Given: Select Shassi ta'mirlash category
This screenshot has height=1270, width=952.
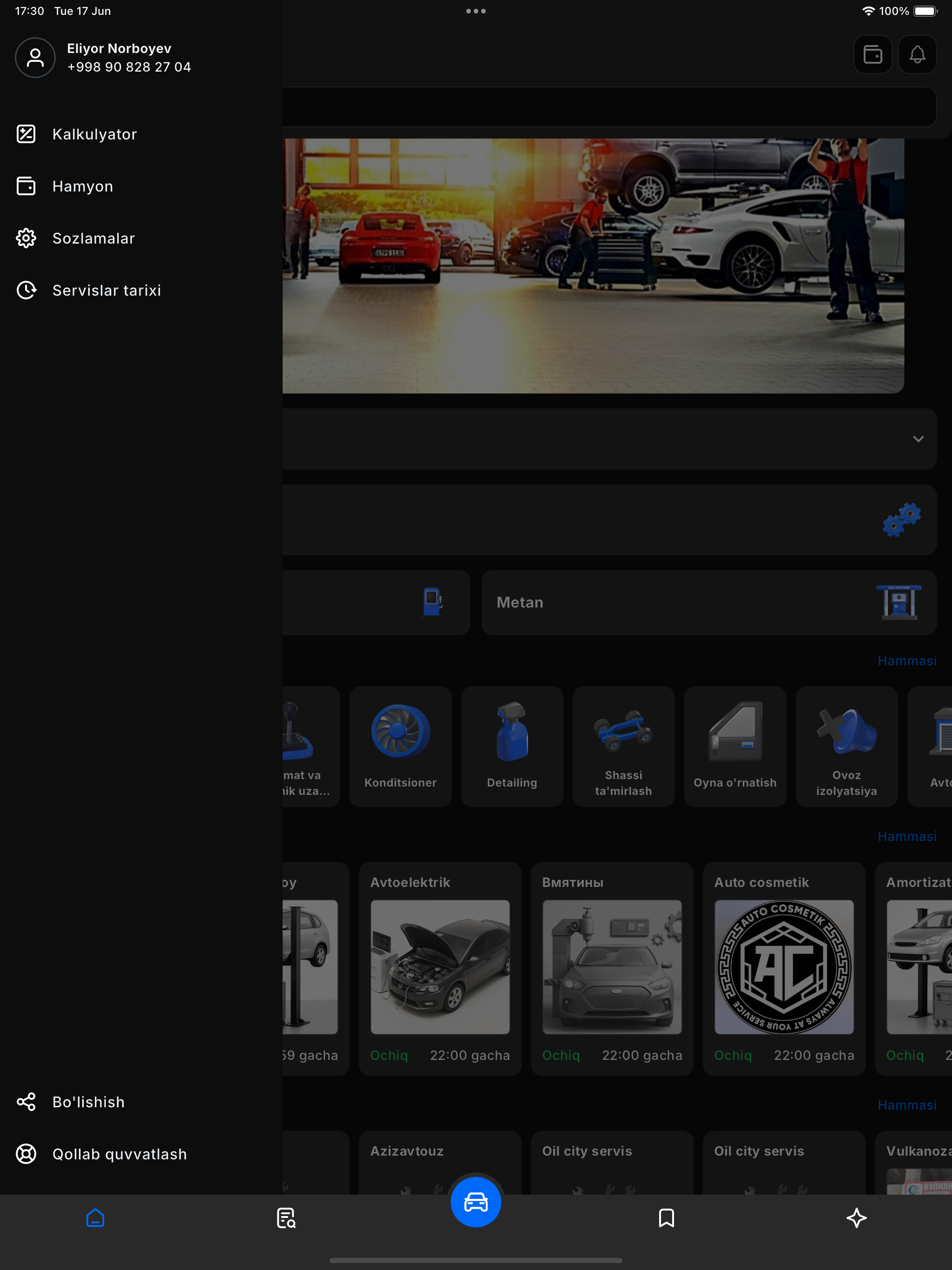Looking at the screenshot, I should pyautogui.click(x=623, y=747).
